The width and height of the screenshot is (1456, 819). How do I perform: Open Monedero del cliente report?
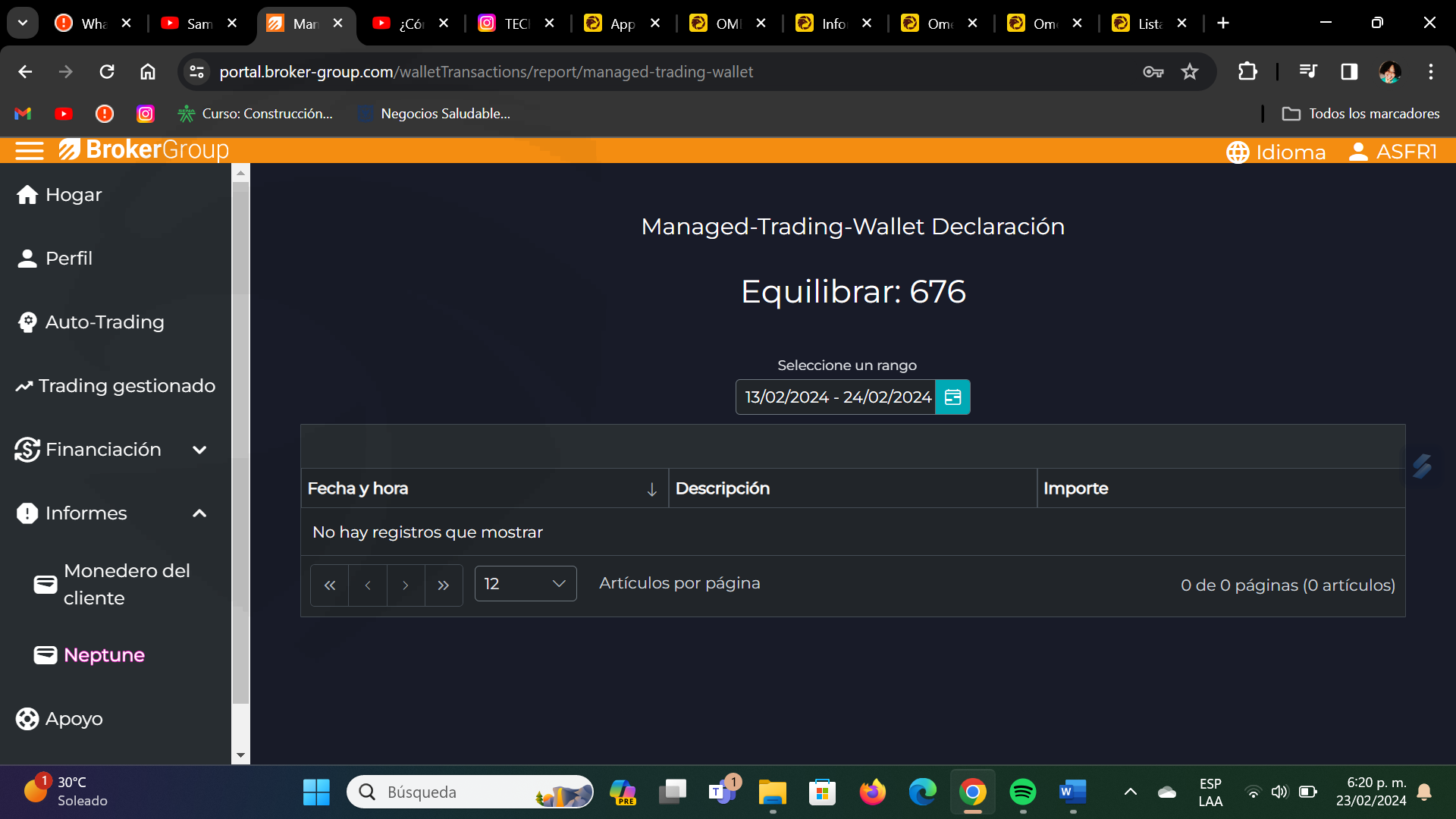(126, 584)
